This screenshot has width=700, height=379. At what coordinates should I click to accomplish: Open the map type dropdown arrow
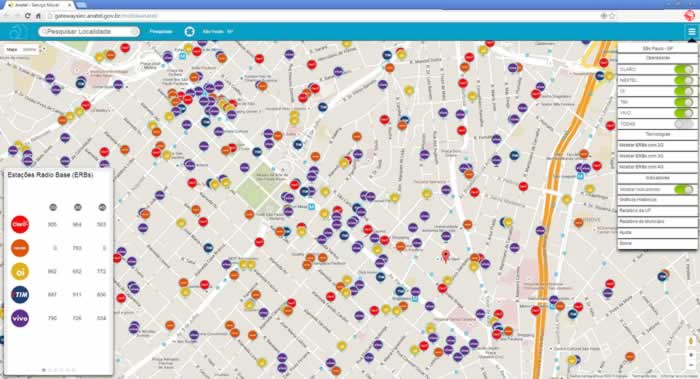click(x=43, y=50)
